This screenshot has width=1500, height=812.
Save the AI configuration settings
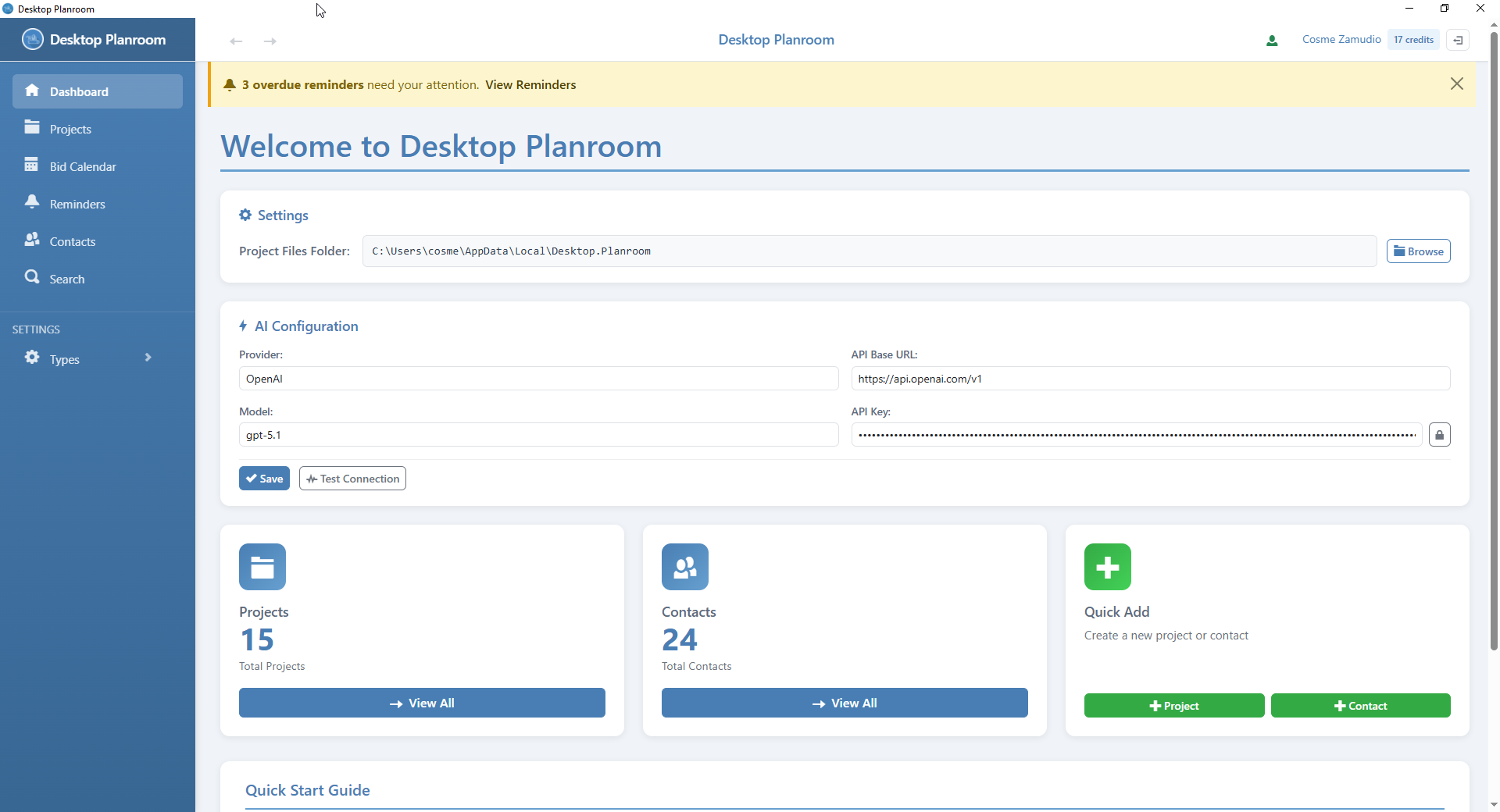coord(264,478)
